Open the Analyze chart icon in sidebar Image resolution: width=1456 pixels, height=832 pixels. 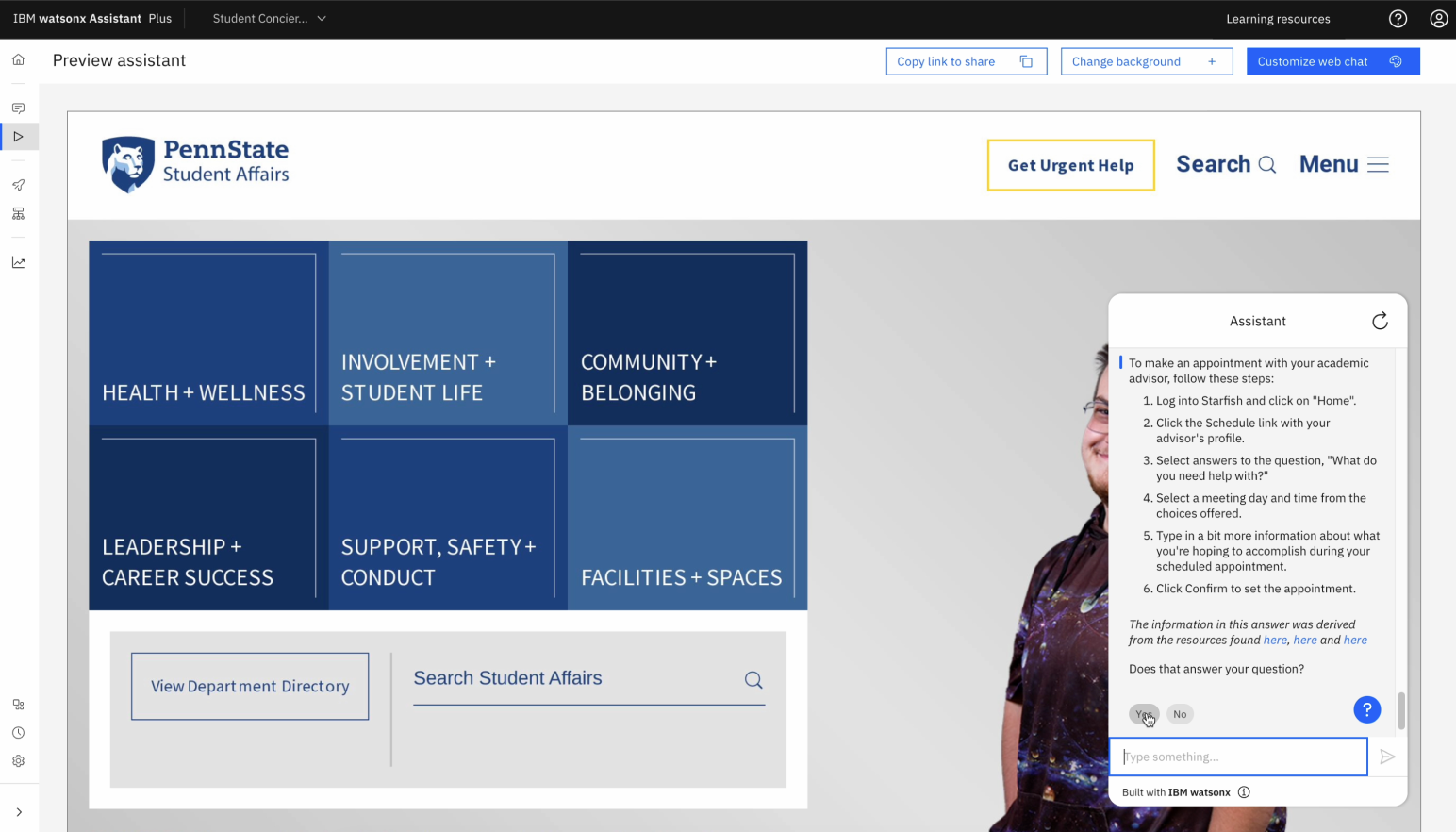[18, 262]
